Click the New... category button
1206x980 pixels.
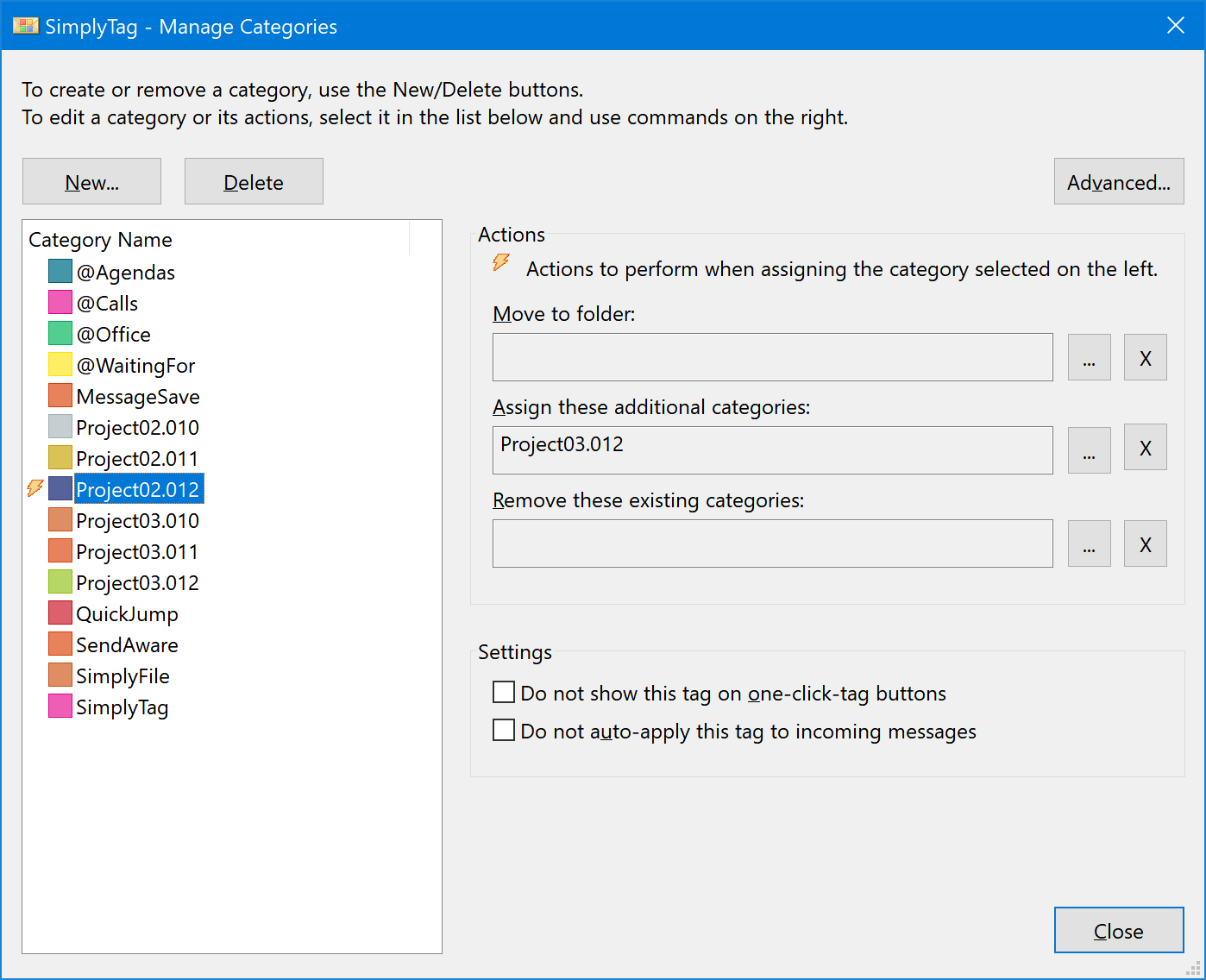click(x=91, y=181)
